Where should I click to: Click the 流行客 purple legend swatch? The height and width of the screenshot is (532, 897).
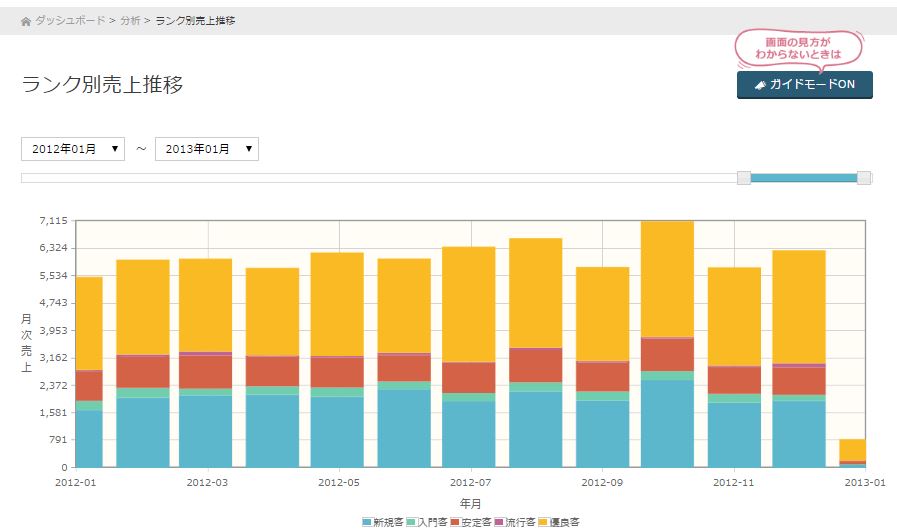[499, 522]
